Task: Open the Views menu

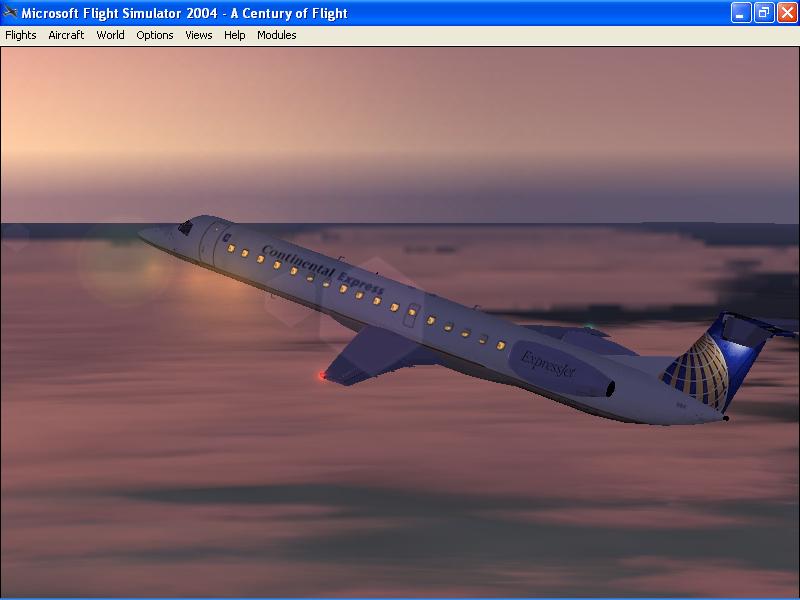Action: tap(199, 35)
